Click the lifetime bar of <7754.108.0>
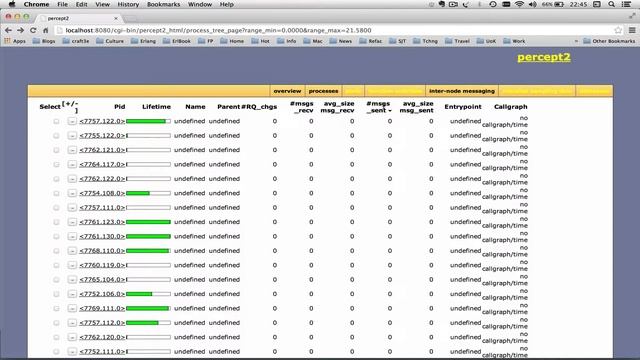The image size is (640, 360). pyautogui.click(x=149, y=193)
